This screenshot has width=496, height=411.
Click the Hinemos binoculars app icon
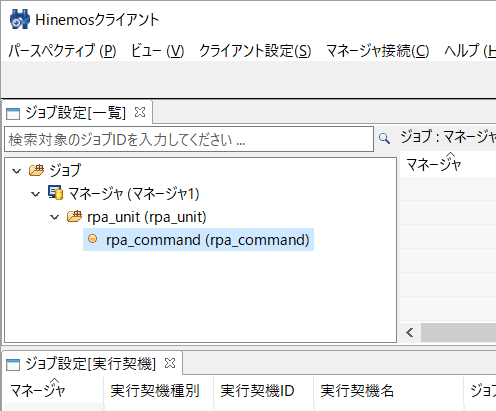pos(20,19)
